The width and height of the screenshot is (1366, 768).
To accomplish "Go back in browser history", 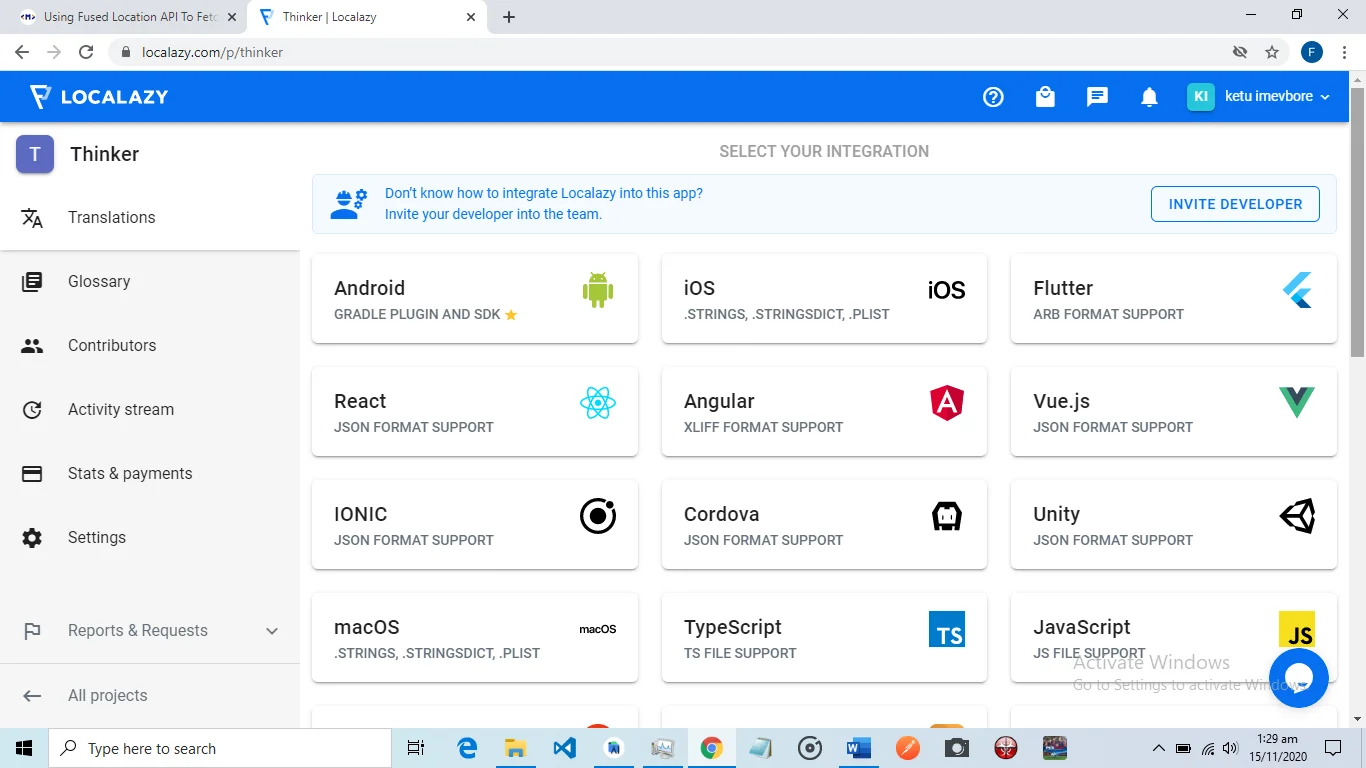I will 22,52.
